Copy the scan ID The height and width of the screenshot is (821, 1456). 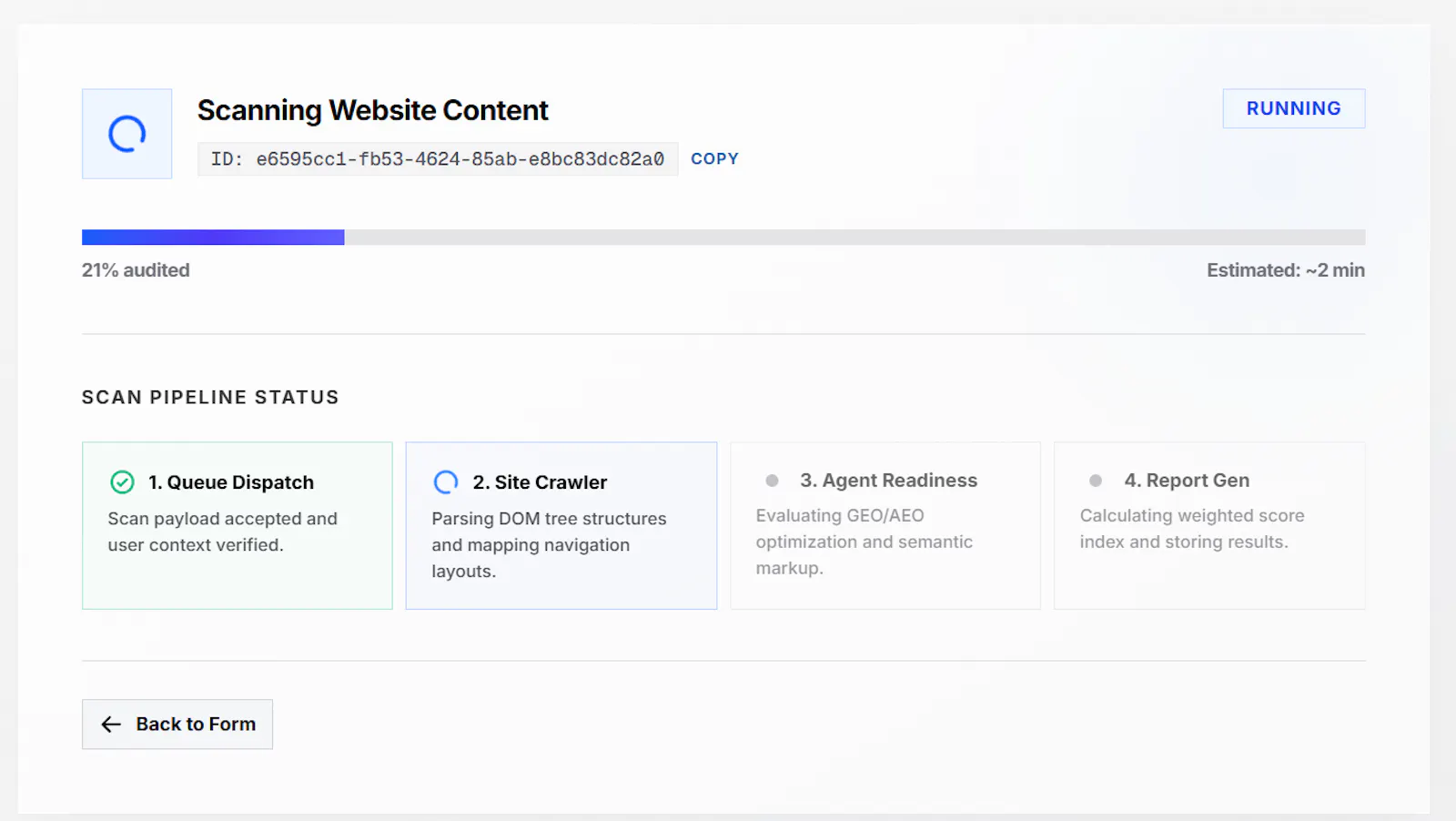(714, 158)
